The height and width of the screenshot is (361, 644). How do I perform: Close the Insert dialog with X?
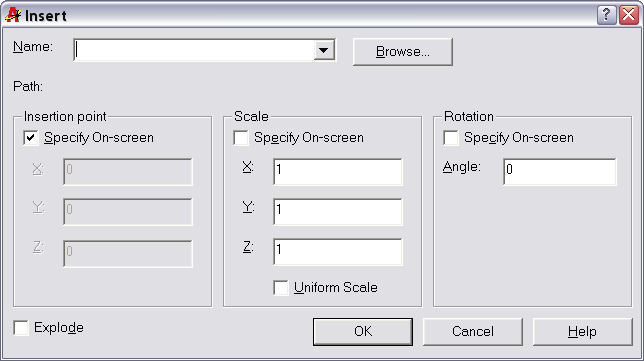(x=629, y=16)
